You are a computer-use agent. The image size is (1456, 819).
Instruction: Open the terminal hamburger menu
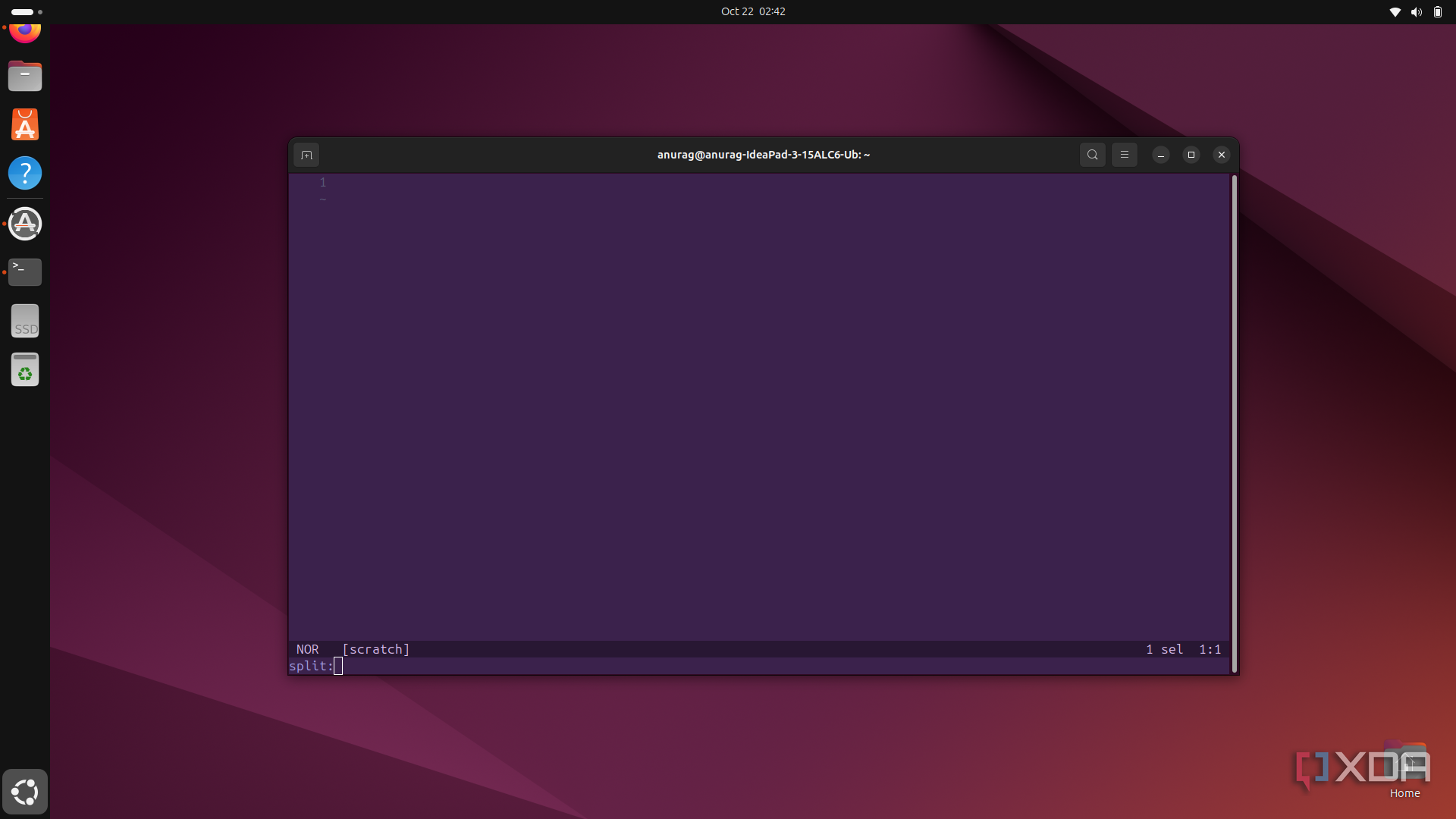coord(1125,155)
